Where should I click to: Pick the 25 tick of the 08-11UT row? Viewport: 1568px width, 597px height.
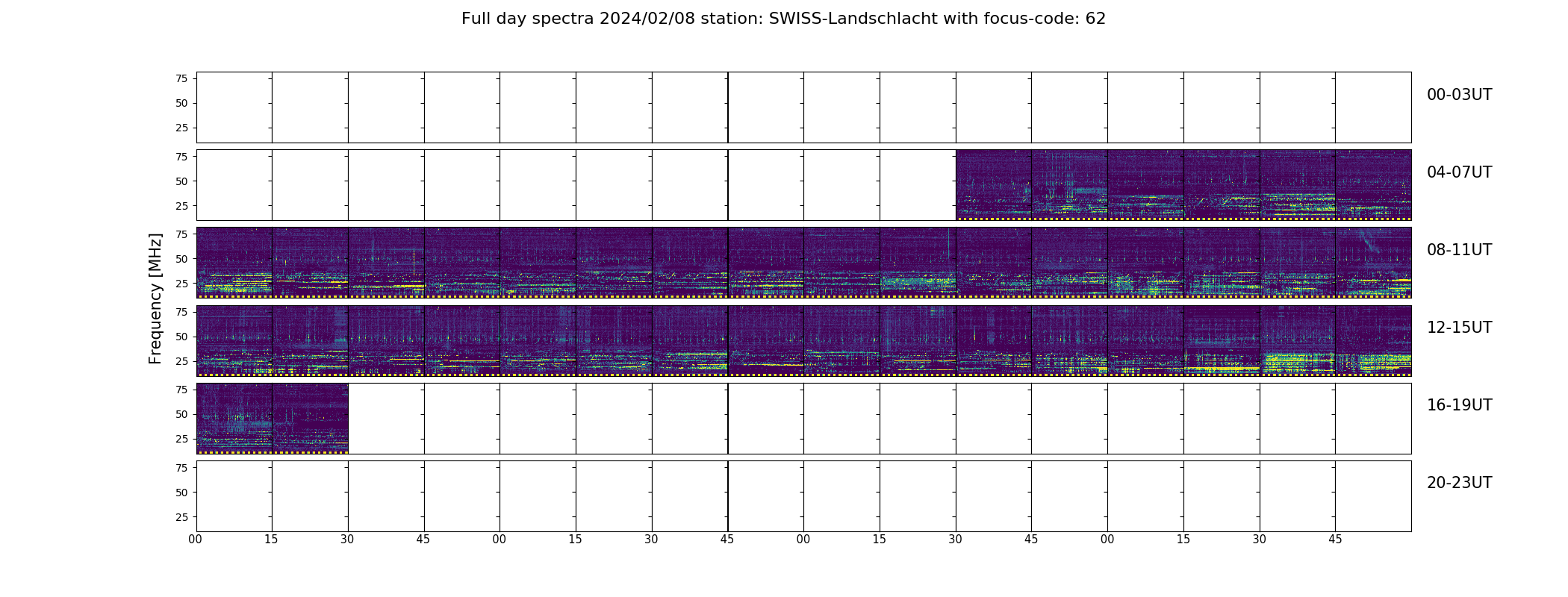(x=181, y=283)
